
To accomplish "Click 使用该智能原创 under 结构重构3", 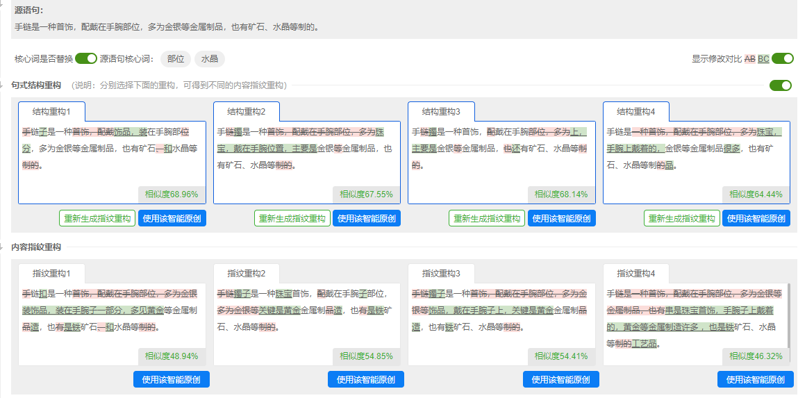I will pos(562,218).
